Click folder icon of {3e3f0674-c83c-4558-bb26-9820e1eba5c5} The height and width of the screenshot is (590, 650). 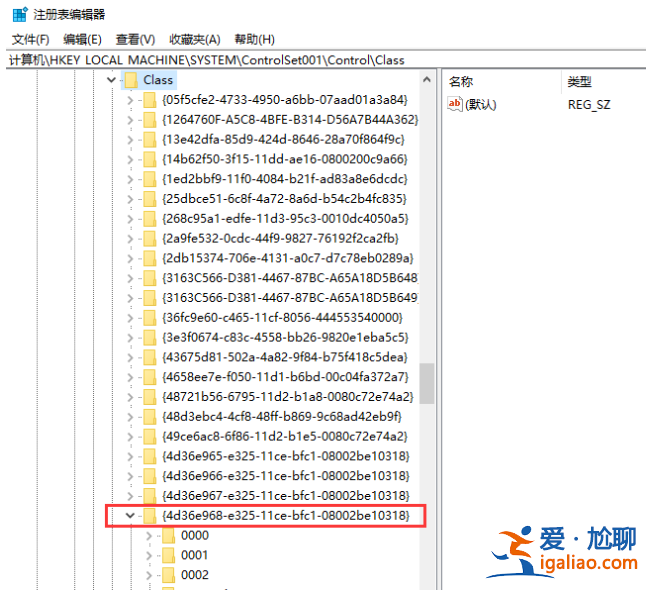(x=149, y=337)
